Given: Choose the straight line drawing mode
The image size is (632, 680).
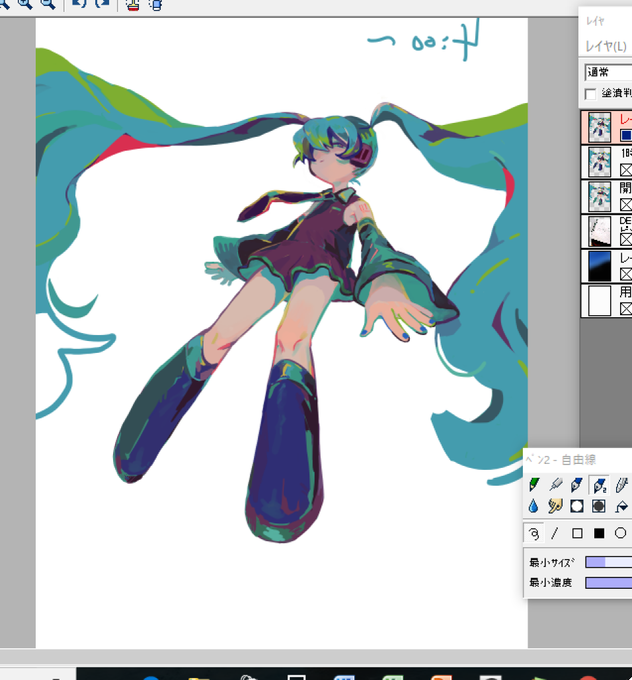Looking at the screenshot, I should (555, 533).
